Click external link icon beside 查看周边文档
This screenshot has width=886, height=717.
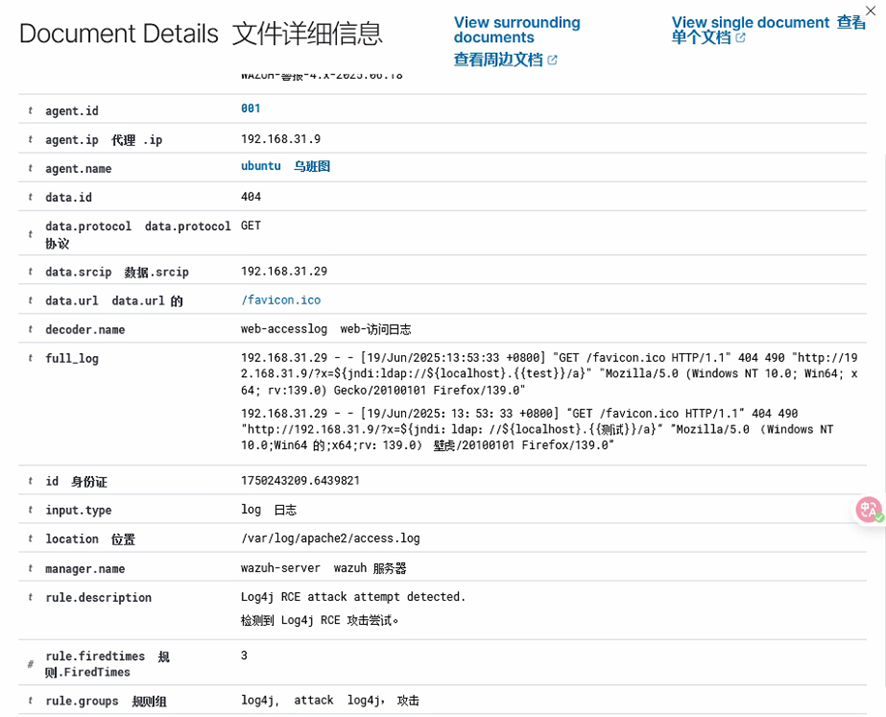(x=552, y=60)
